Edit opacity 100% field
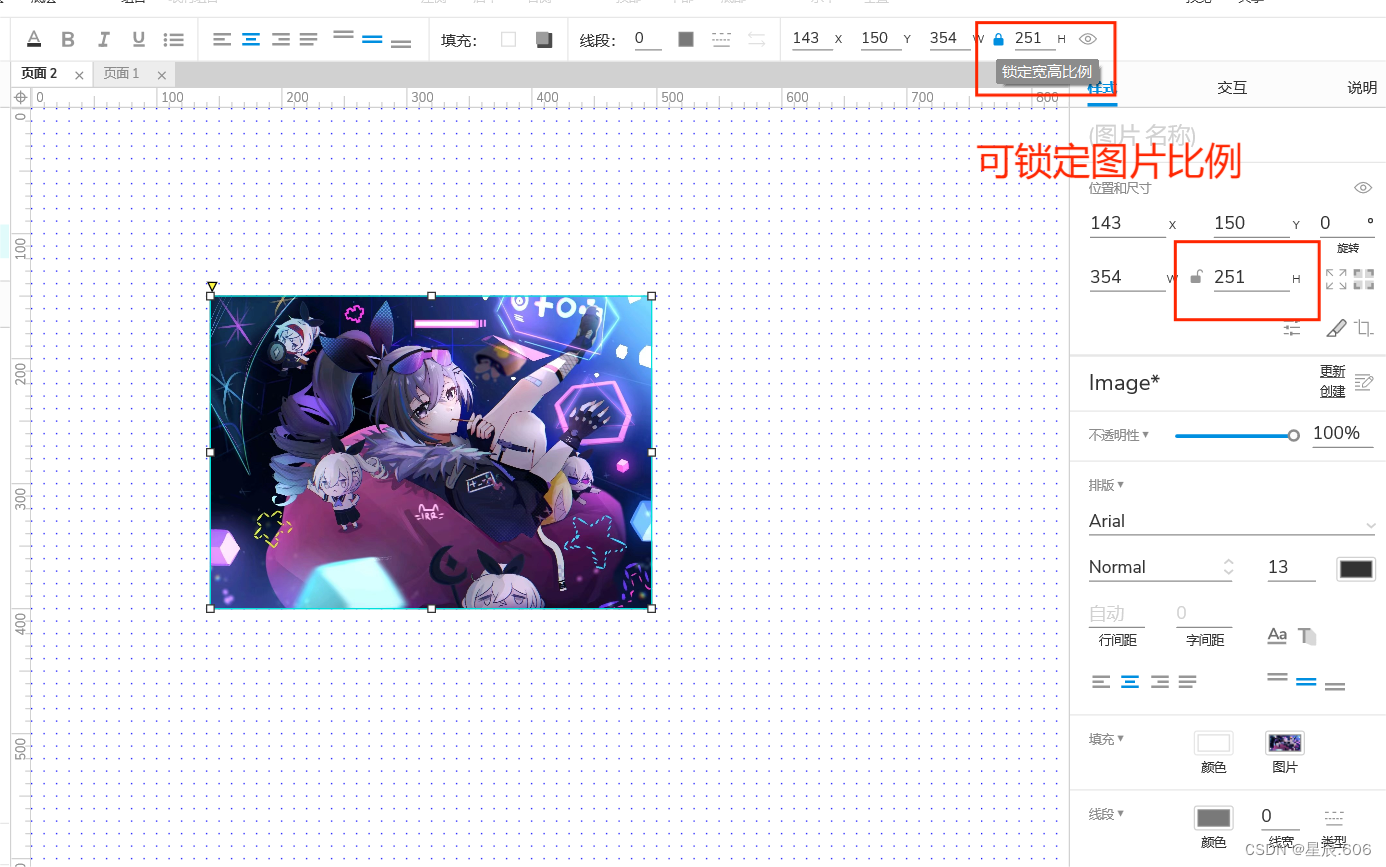1386x867 pixels. click(x=1342, y=434)
